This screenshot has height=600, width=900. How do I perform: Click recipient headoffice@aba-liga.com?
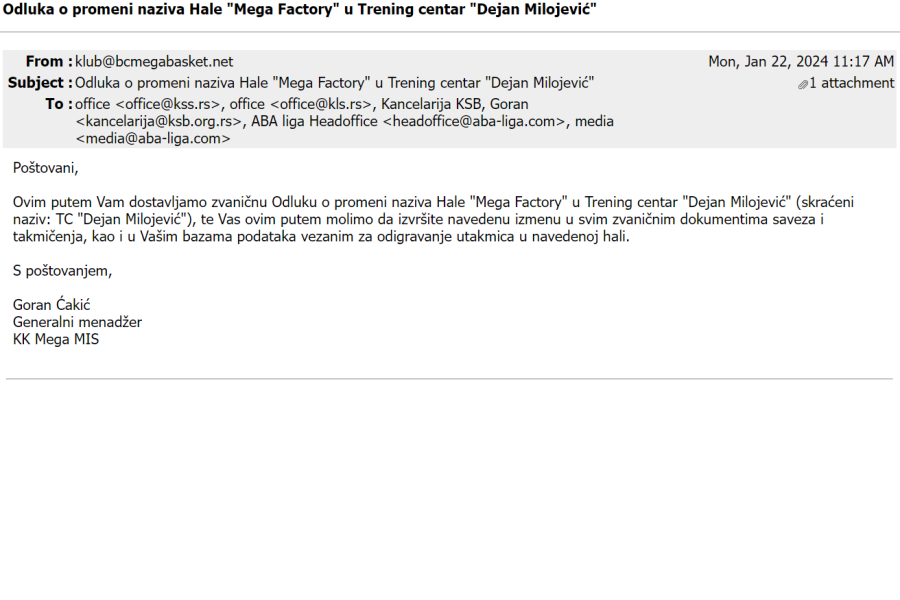tap(474, 122)
